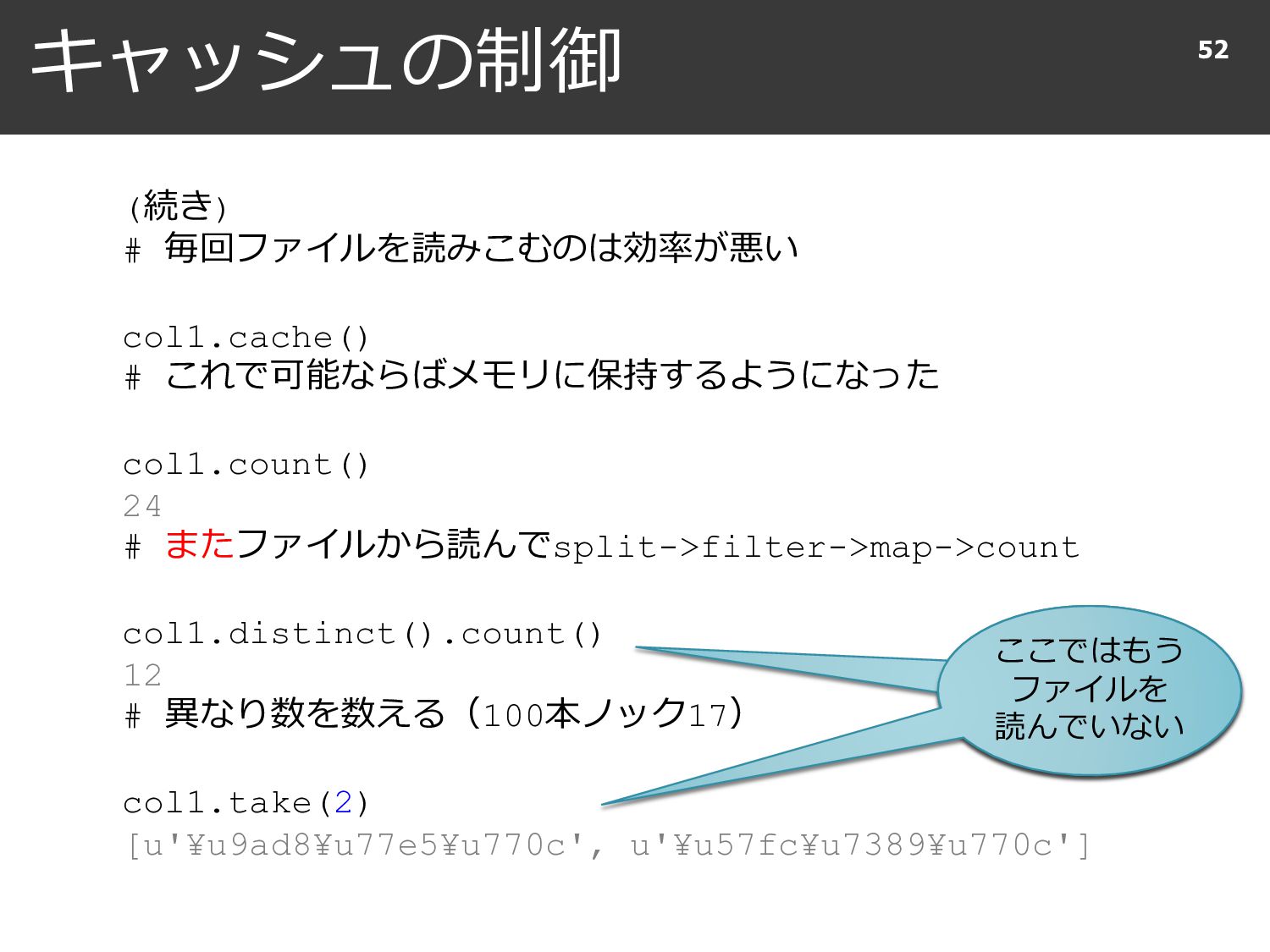Click the output value 24
Screen dimensions: 1270x952
click(142, 506)
